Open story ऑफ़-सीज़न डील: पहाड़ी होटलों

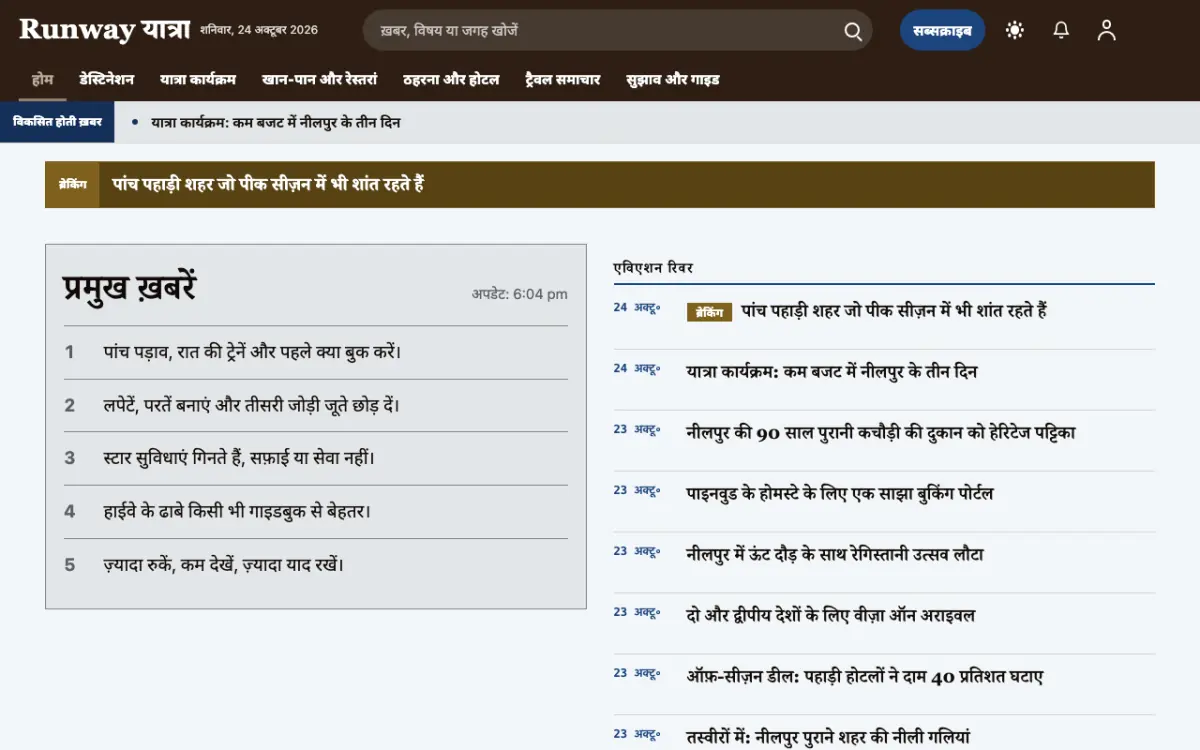(865, 677)
